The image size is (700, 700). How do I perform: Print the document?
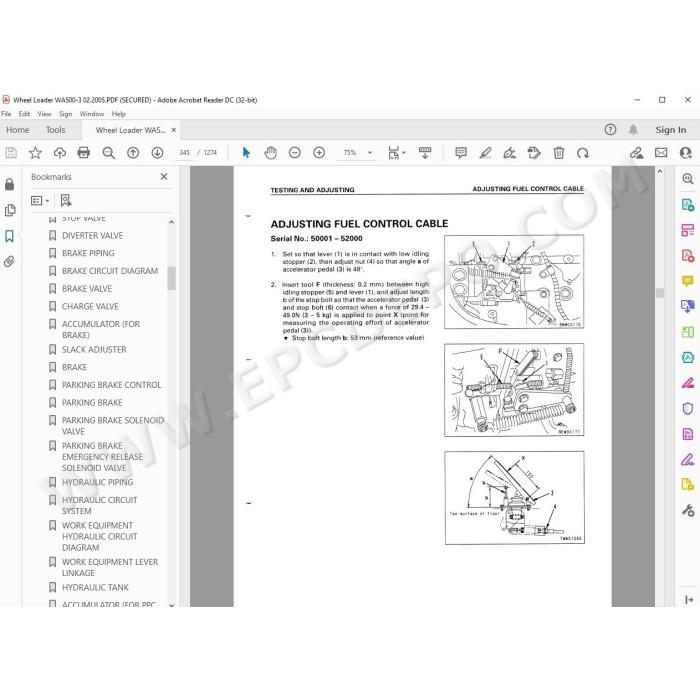pyautogui.click(x=84, y=153)
